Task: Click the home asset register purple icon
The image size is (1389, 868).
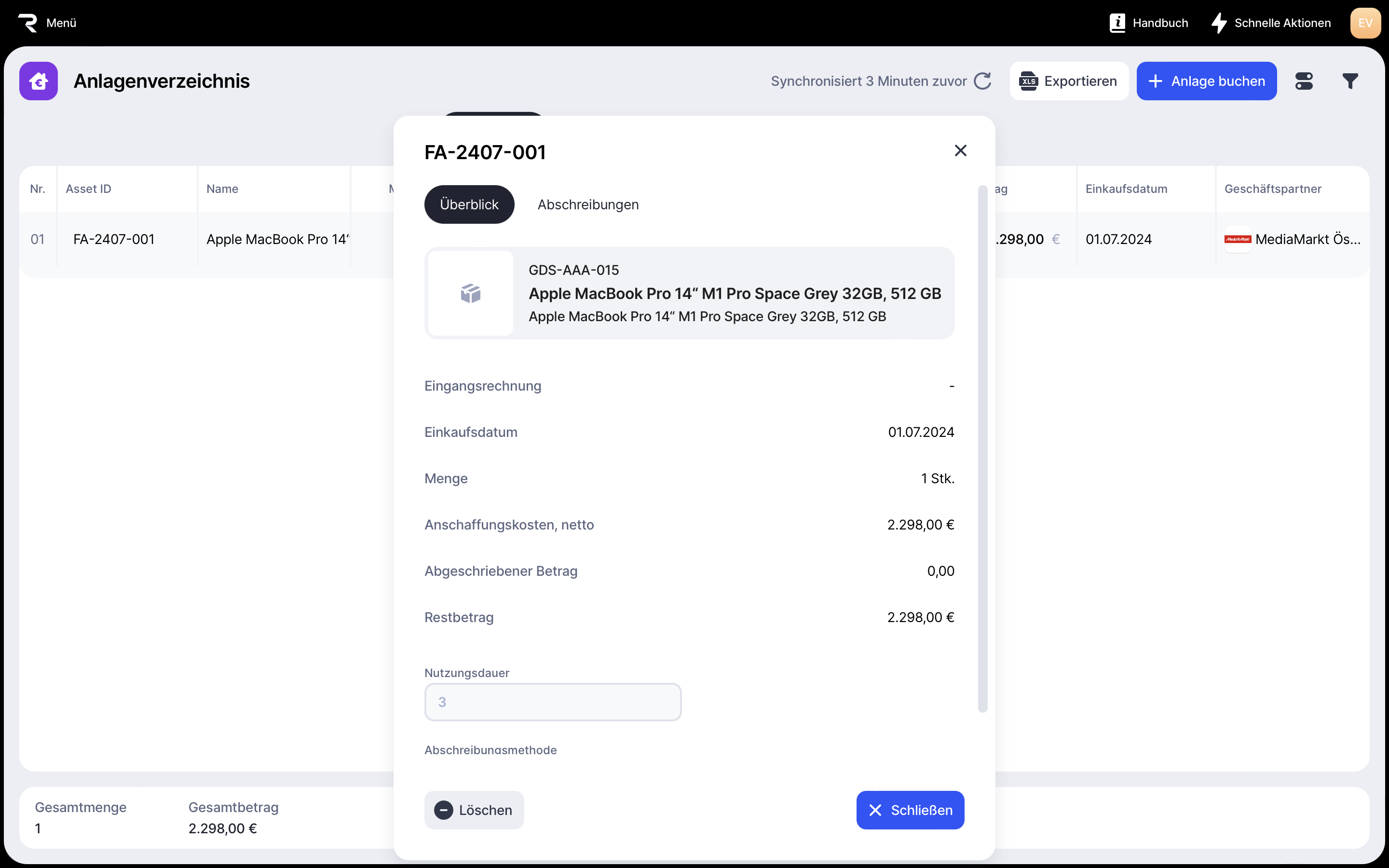Action: 39,81
